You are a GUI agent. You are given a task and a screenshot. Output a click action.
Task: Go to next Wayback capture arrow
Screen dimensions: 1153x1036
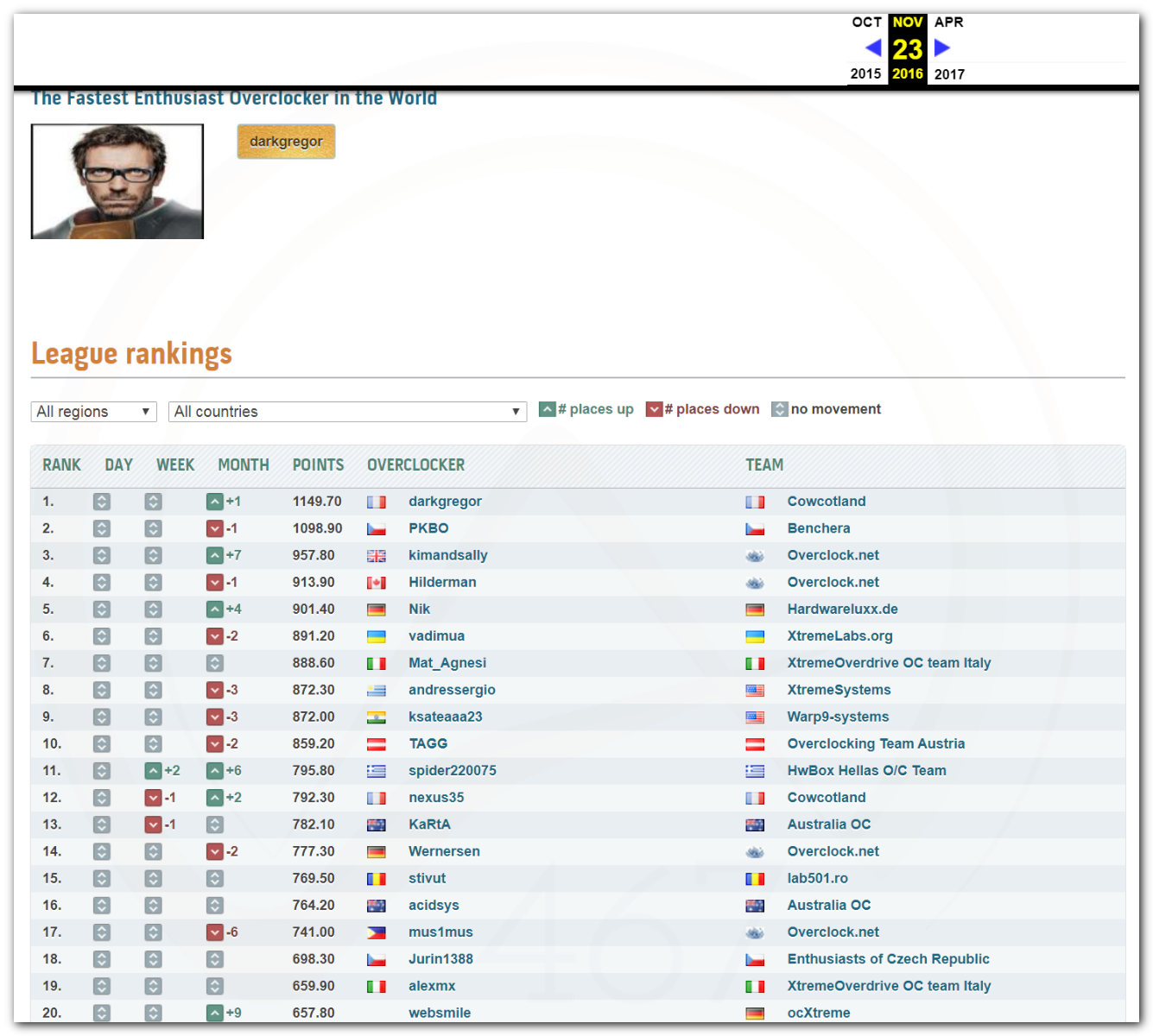[942, 47]
